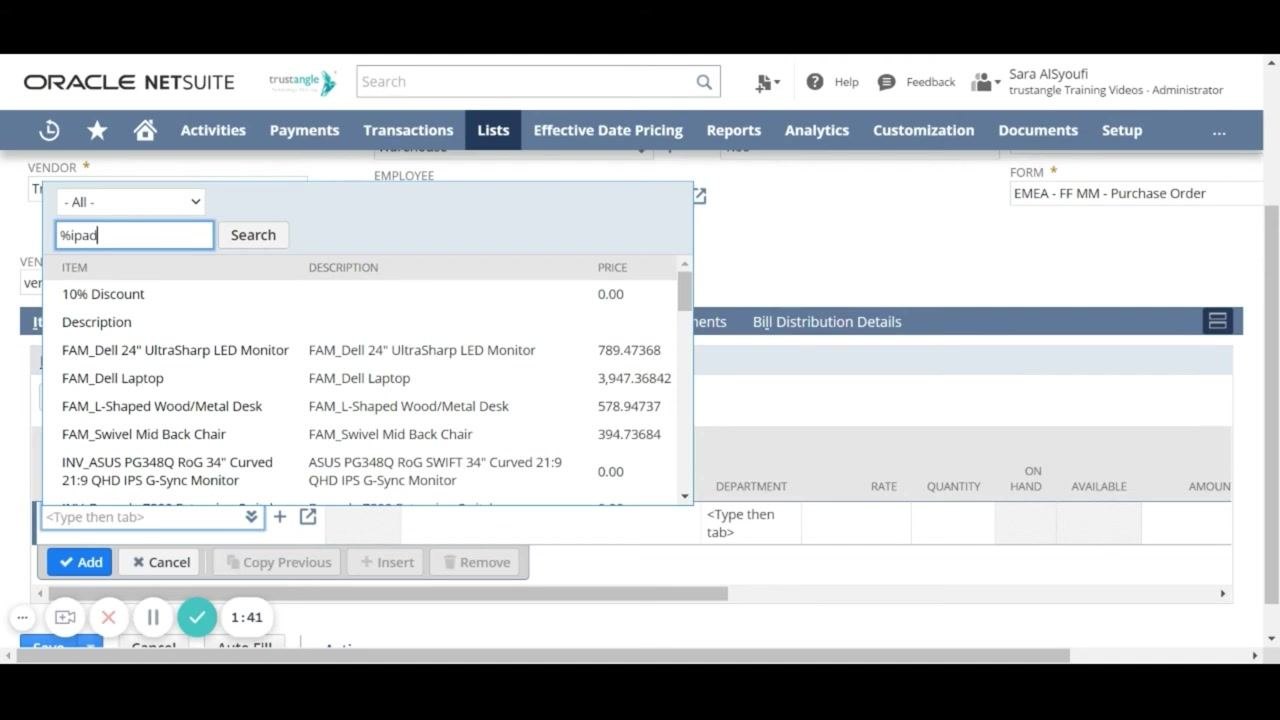Select FAM_L-Shaped Wood/Metal Desk item

click(x=162, y=406)
